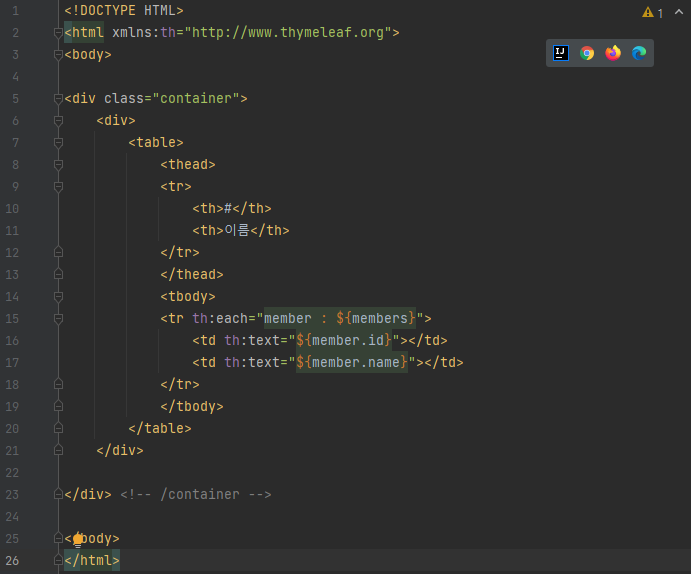
Task: Click line number 26 in gutter
Action: (x=12, y=561)
